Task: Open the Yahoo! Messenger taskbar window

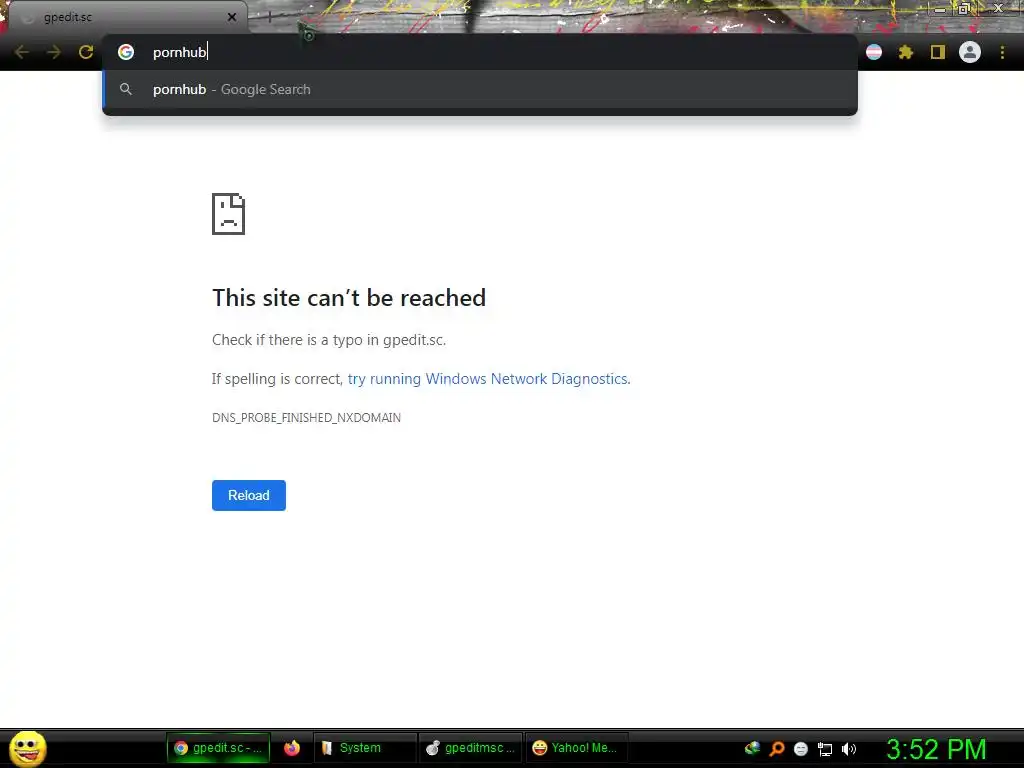Action: point(576,748)
